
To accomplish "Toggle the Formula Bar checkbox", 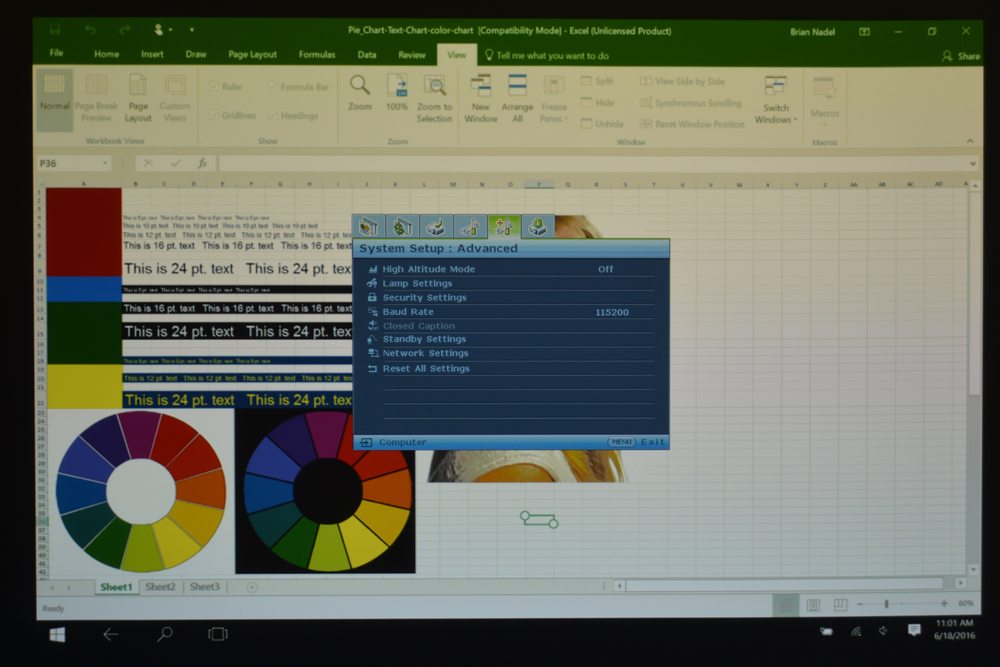I will [x=298, y=87].
